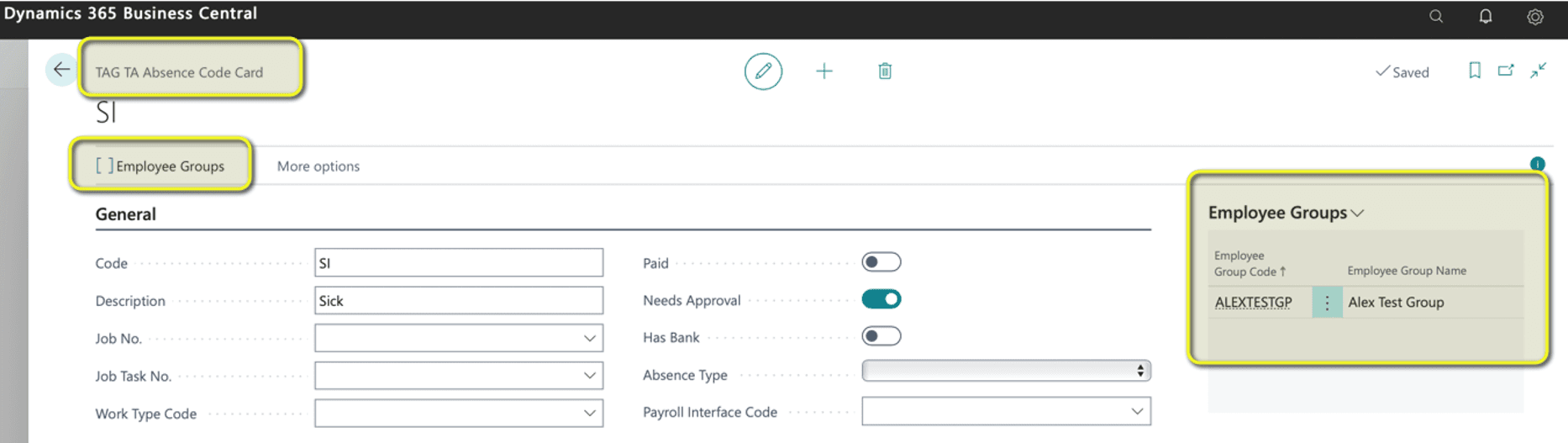Click the bookmark icon
Screen dimensions: 1568x443
click(1475, 71)
